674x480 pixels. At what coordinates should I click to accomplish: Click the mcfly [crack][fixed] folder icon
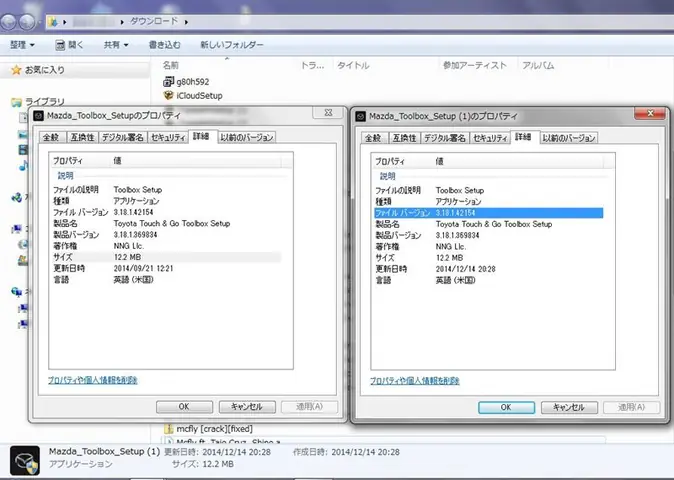167,428
